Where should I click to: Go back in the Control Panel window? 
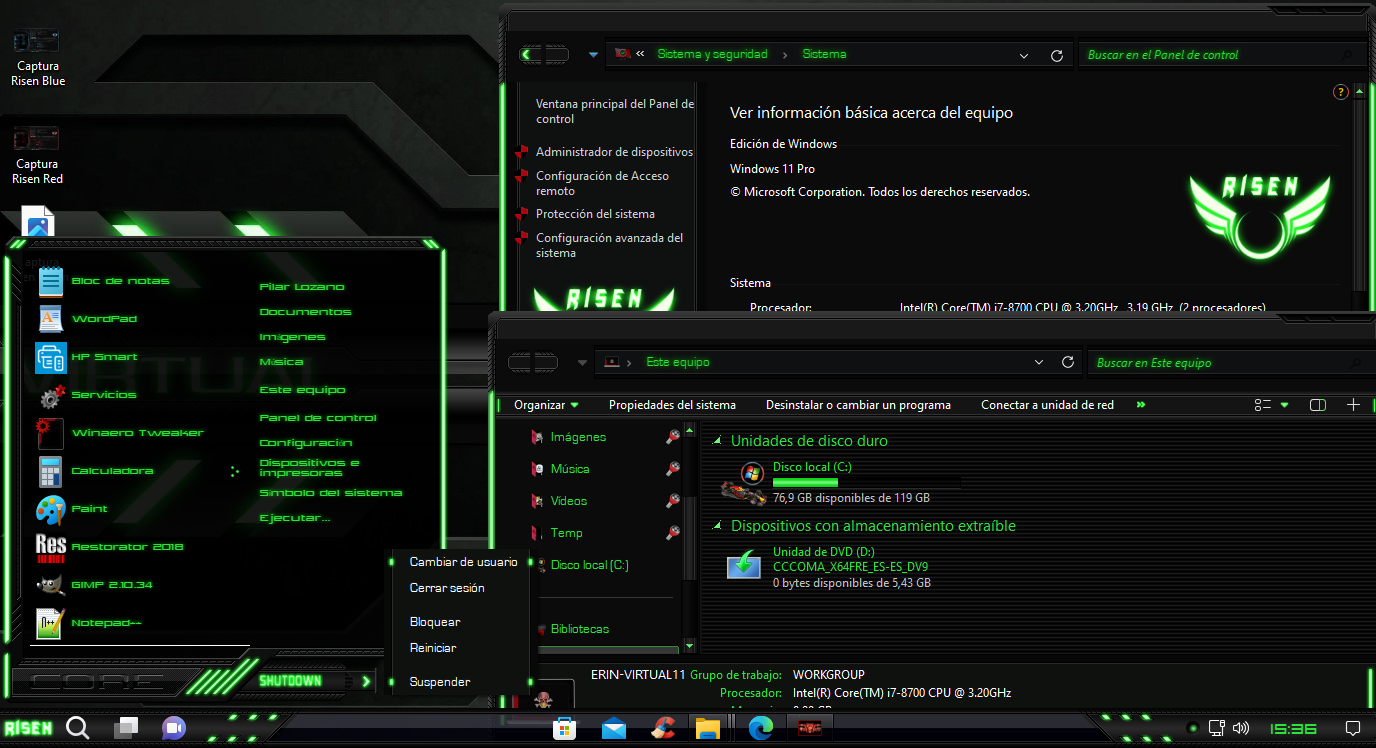point(529,54)
